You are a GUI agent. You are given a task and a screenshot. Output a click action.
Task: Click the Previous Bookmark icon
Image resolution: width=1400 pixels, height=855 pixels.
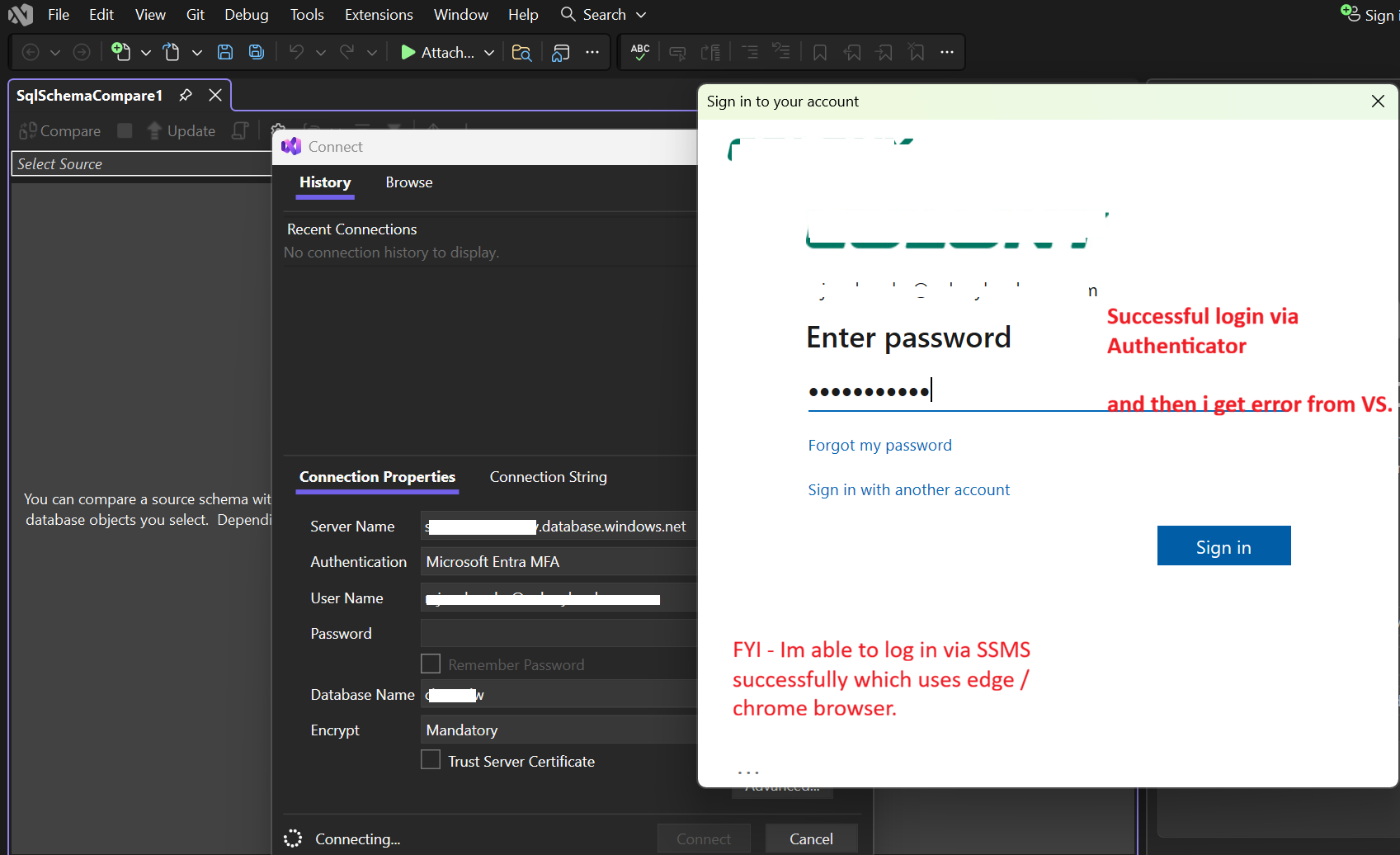[x=852, y=52]
